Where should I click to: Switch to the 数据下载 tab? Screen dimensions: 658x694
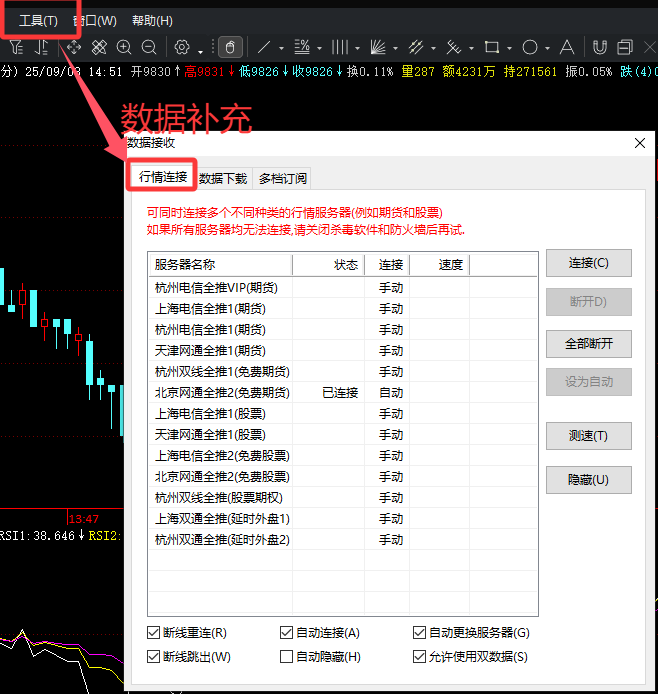click(x=222, y=179)
